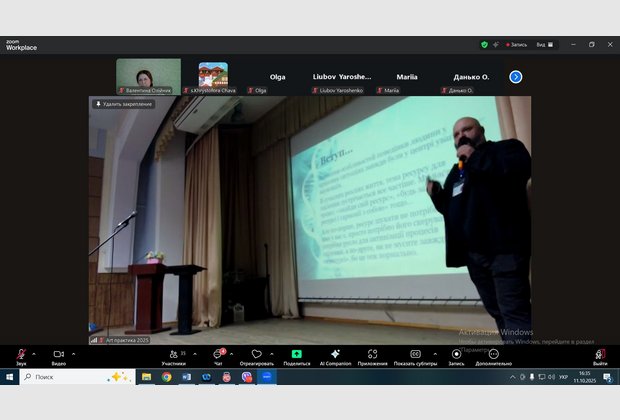Unmute the microphone with the Звук button
620x420 pixels.
(x=21, y=354)
